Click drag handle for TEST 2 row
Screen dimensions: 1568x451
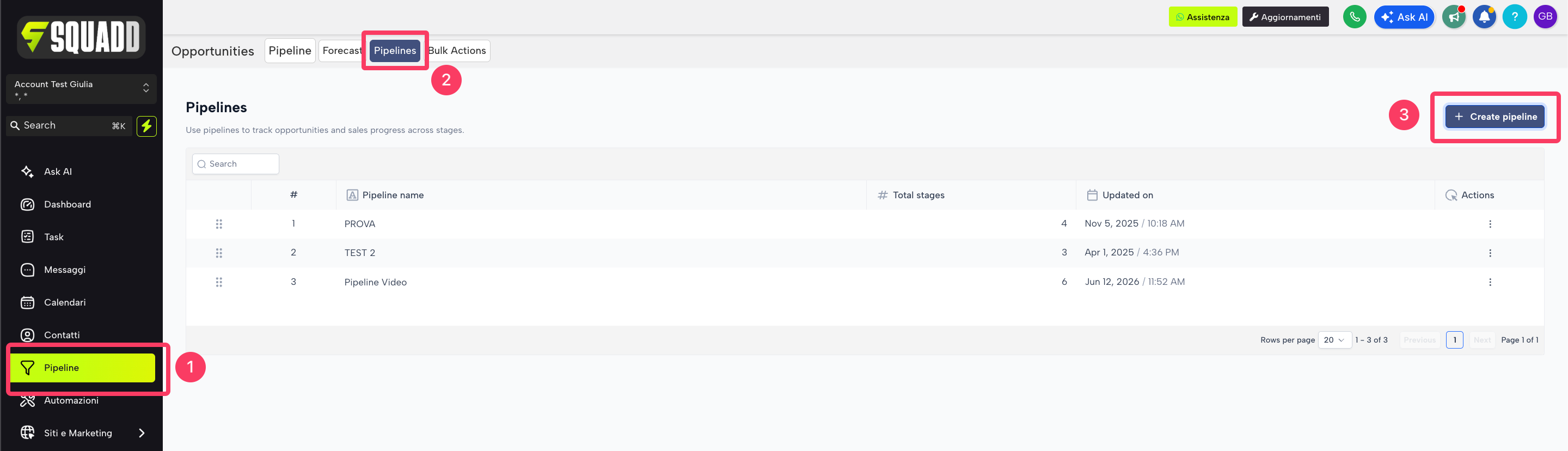tap(219, 253)
